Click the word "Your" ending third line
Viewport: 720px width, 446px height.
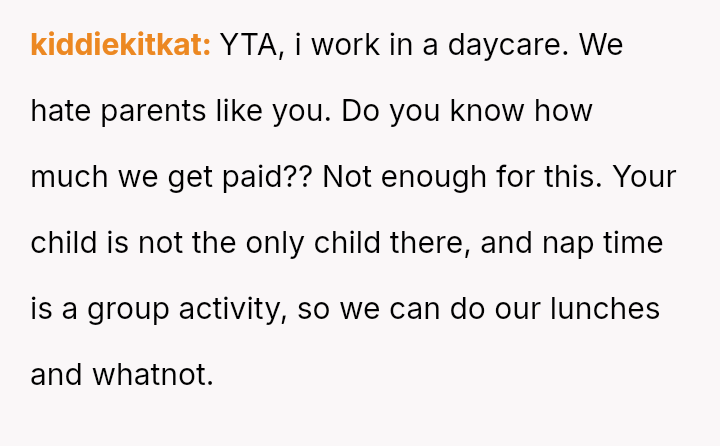point(644,177)
